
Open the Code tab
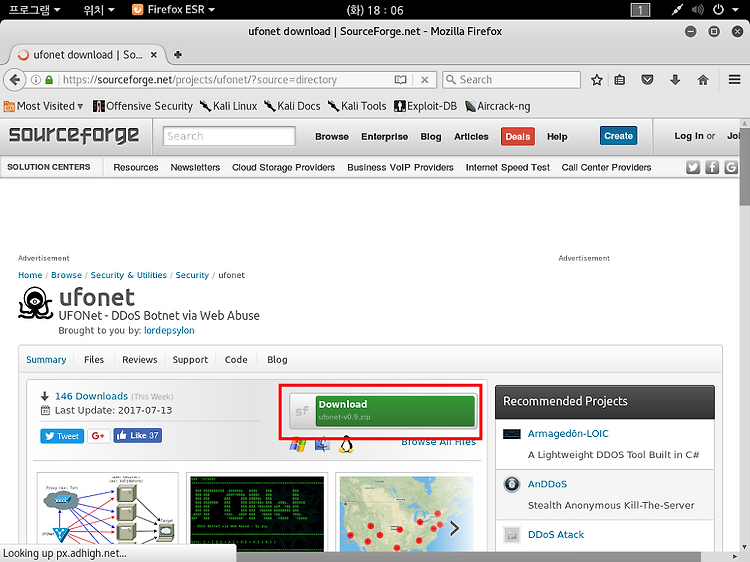pyautogui.click(x=236, y=360)
